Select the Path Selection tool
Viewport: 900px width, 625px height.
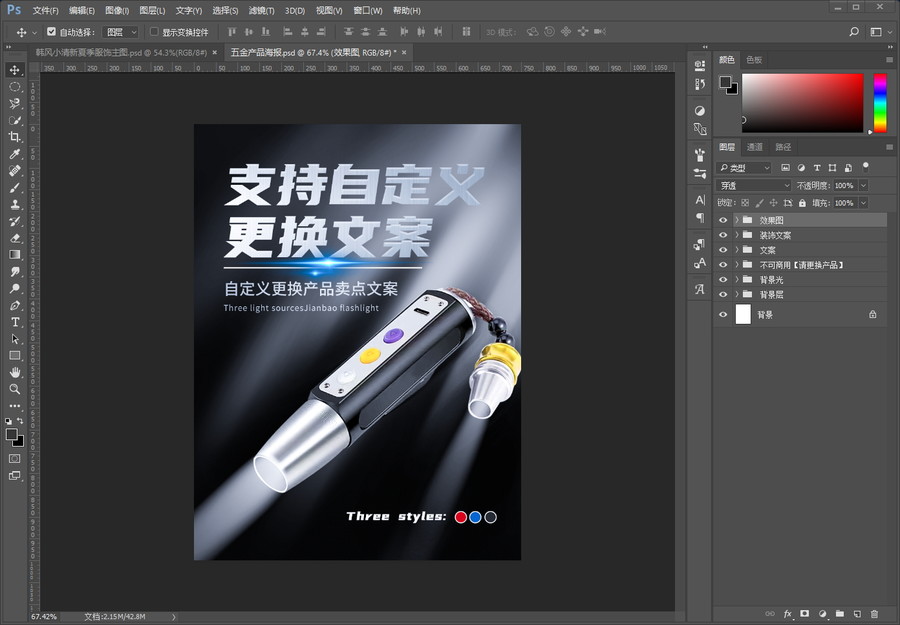14,339
